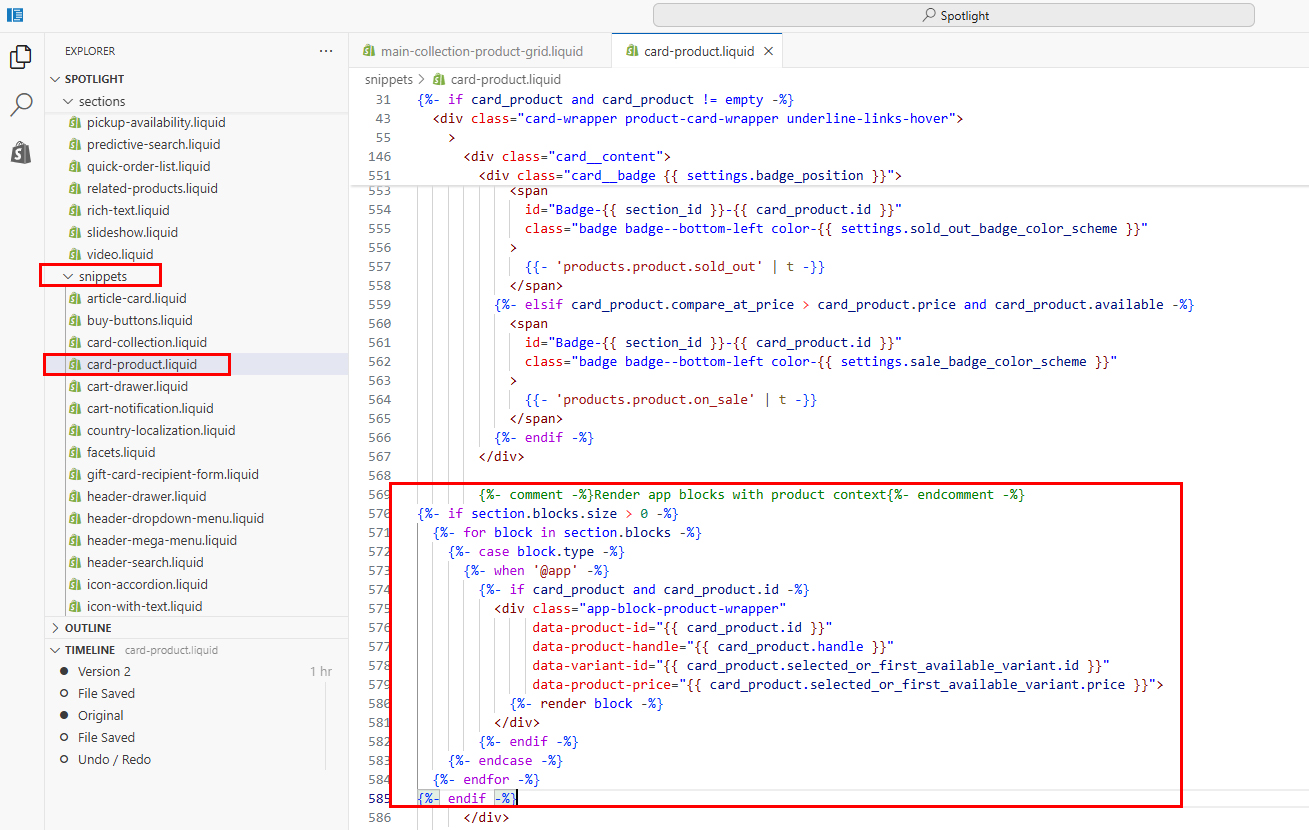Select the Undo / Redo timeline entry
This screenshot has height=830, width=1309.
pos(114,760)
